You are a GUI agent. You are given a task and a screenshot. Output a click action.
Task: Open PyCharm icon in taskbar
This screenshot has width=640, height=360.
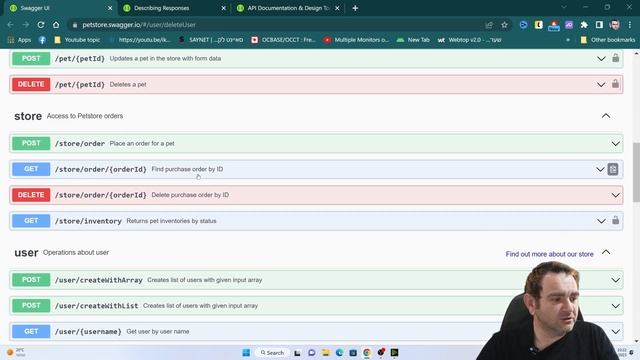click(x=394, y=352)
